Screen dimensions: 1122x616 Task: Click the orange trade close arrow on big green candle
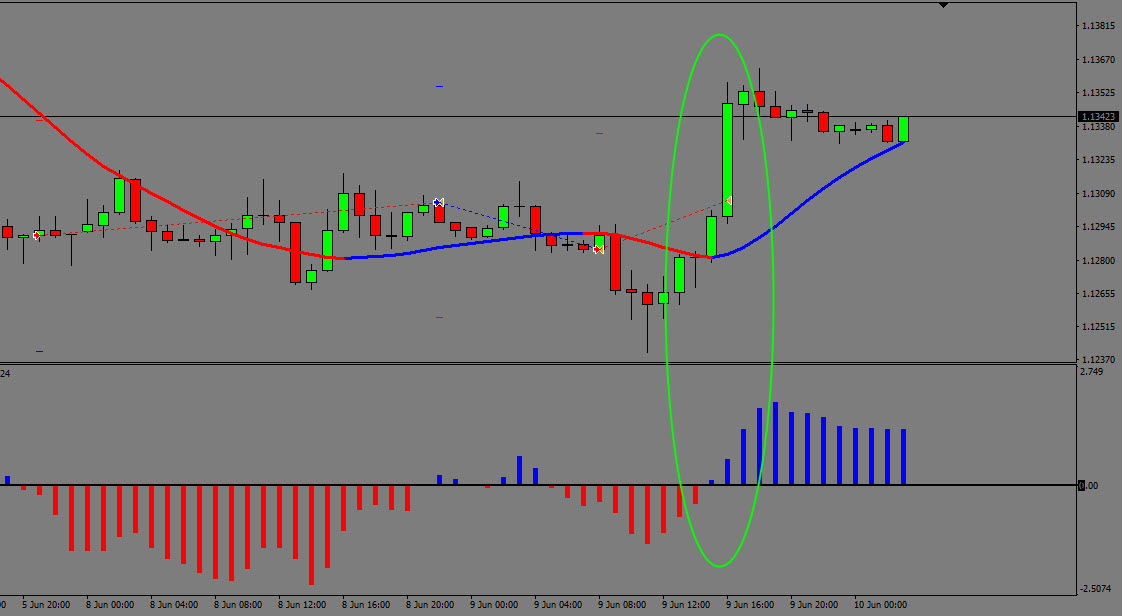point(729,201)
